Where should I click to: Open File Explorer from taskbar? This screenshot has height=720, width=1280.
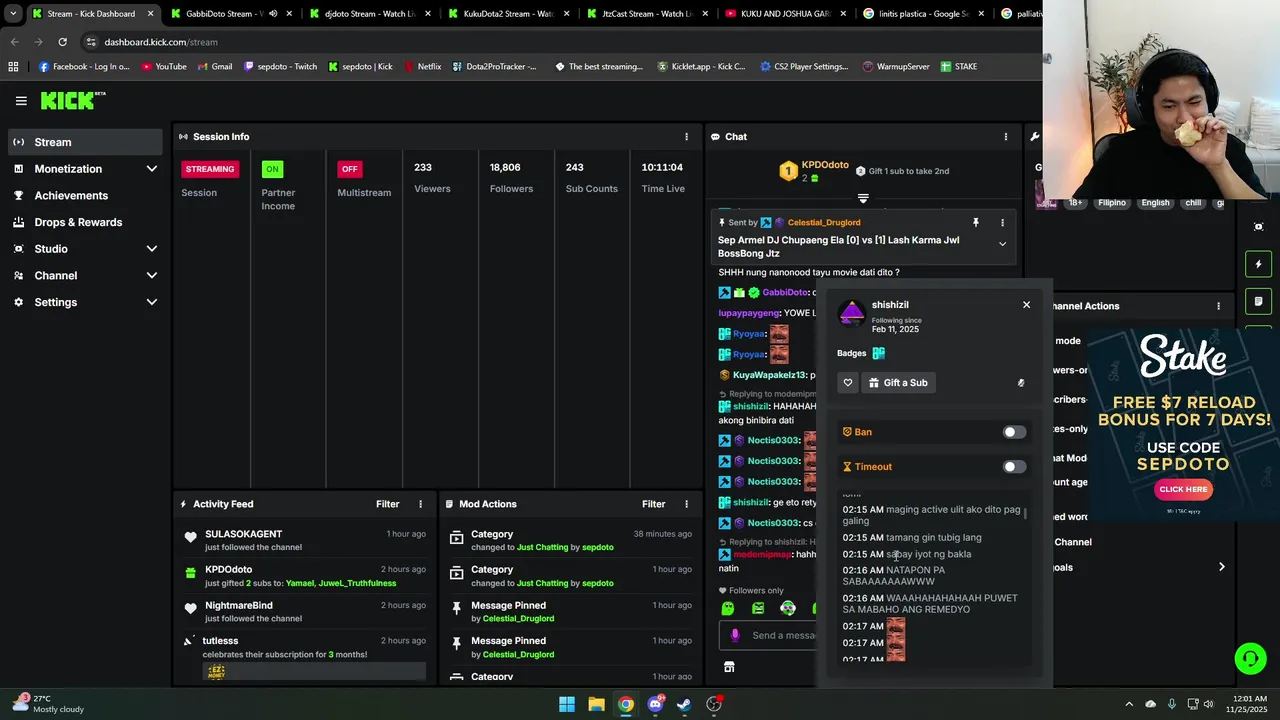click(x=596, y=704)
